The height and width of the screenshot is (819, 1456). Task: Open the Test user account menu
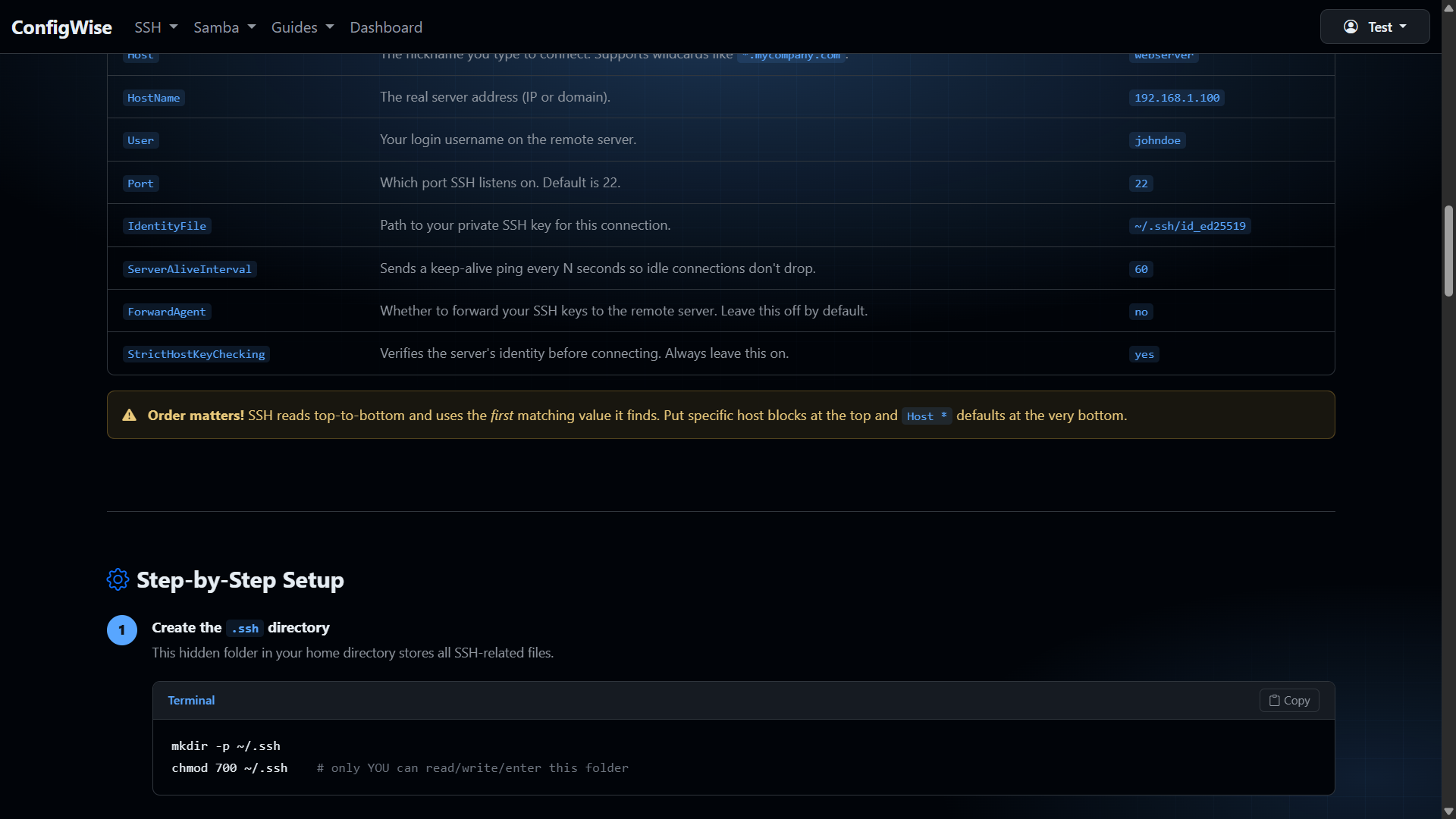tap(1374, 27)
